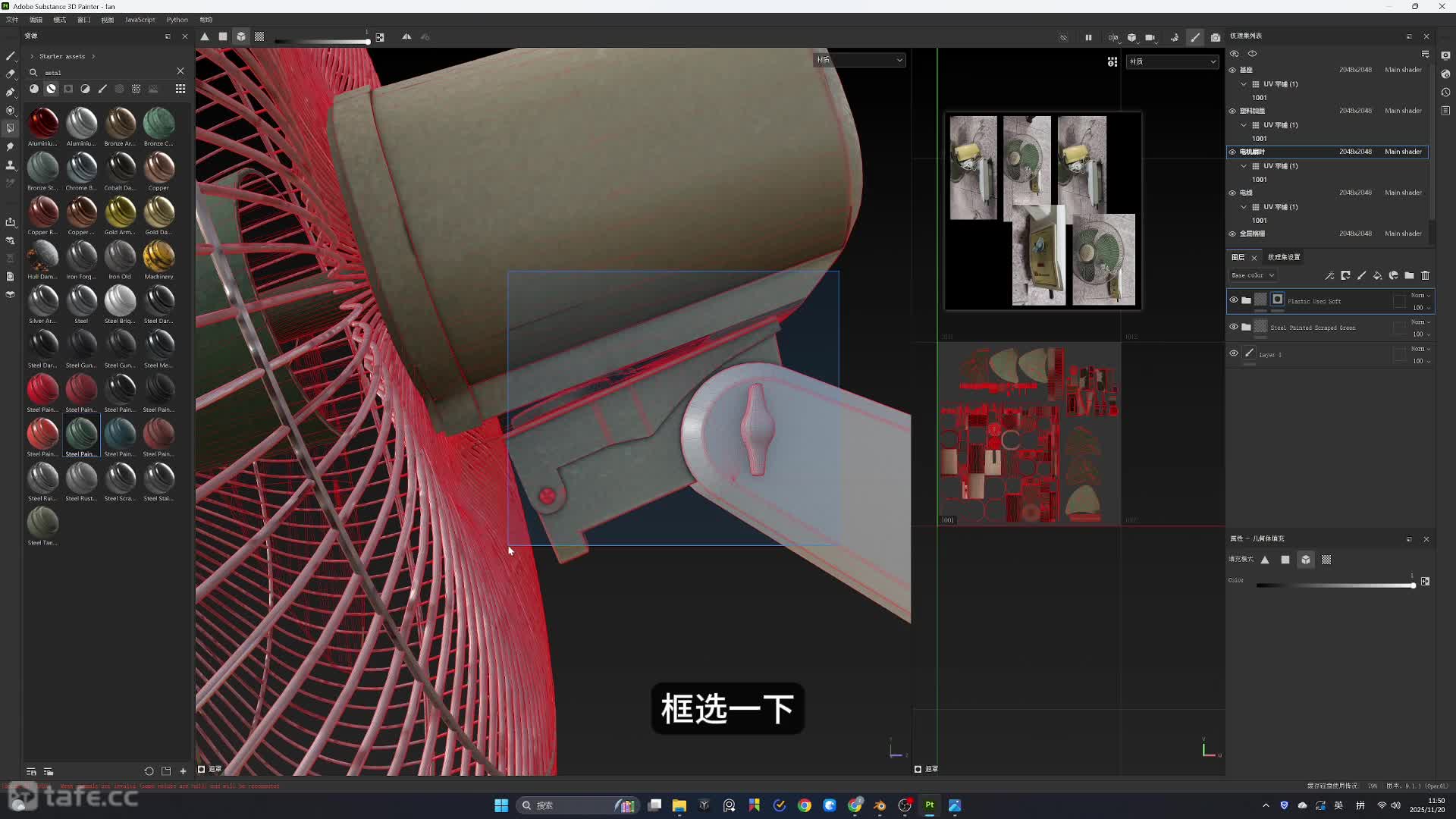Add a folder with the layers folder icon

click(1409, 275)
